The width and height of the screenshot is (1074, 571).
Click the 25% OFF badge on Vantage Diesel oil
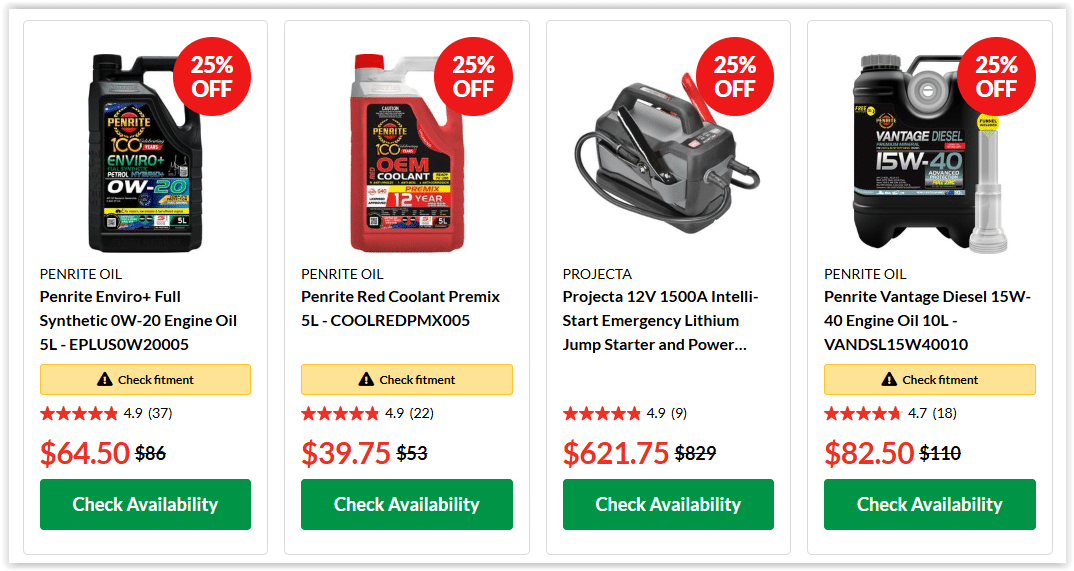[x=996, y=77]
